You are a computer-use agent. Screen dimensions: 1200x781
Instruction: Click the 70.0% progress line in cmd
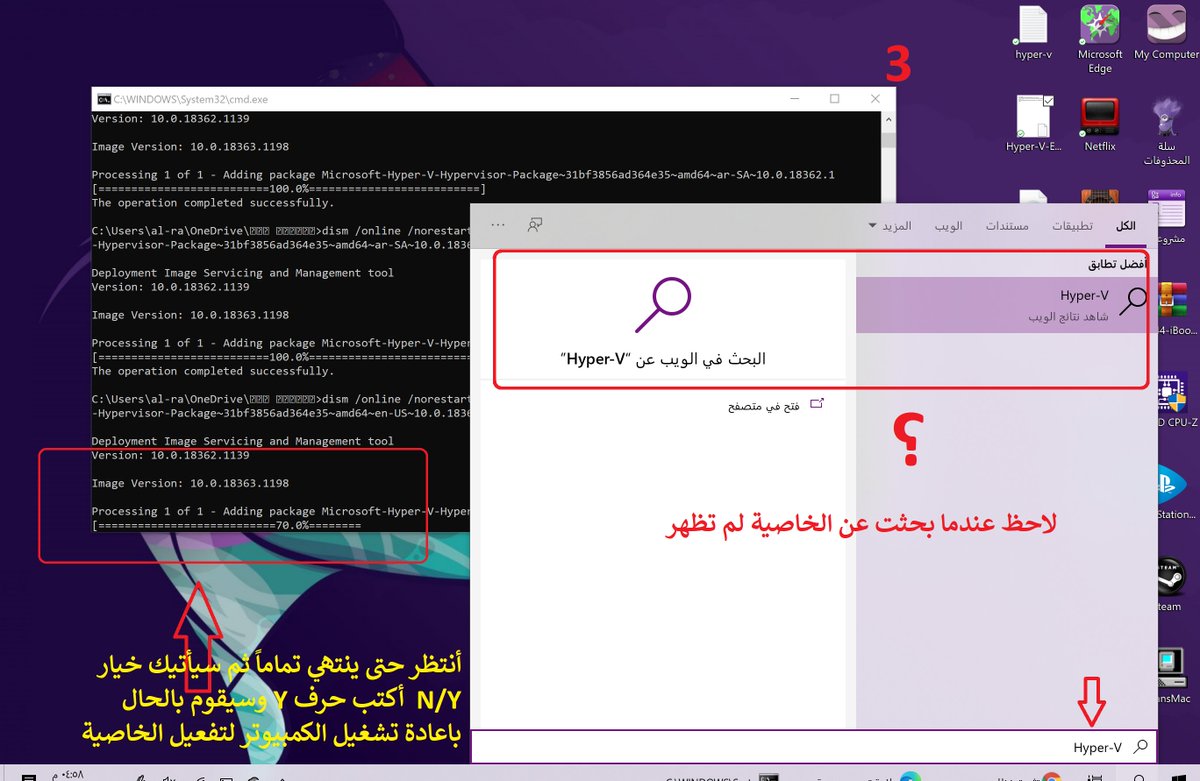point(226,525)
